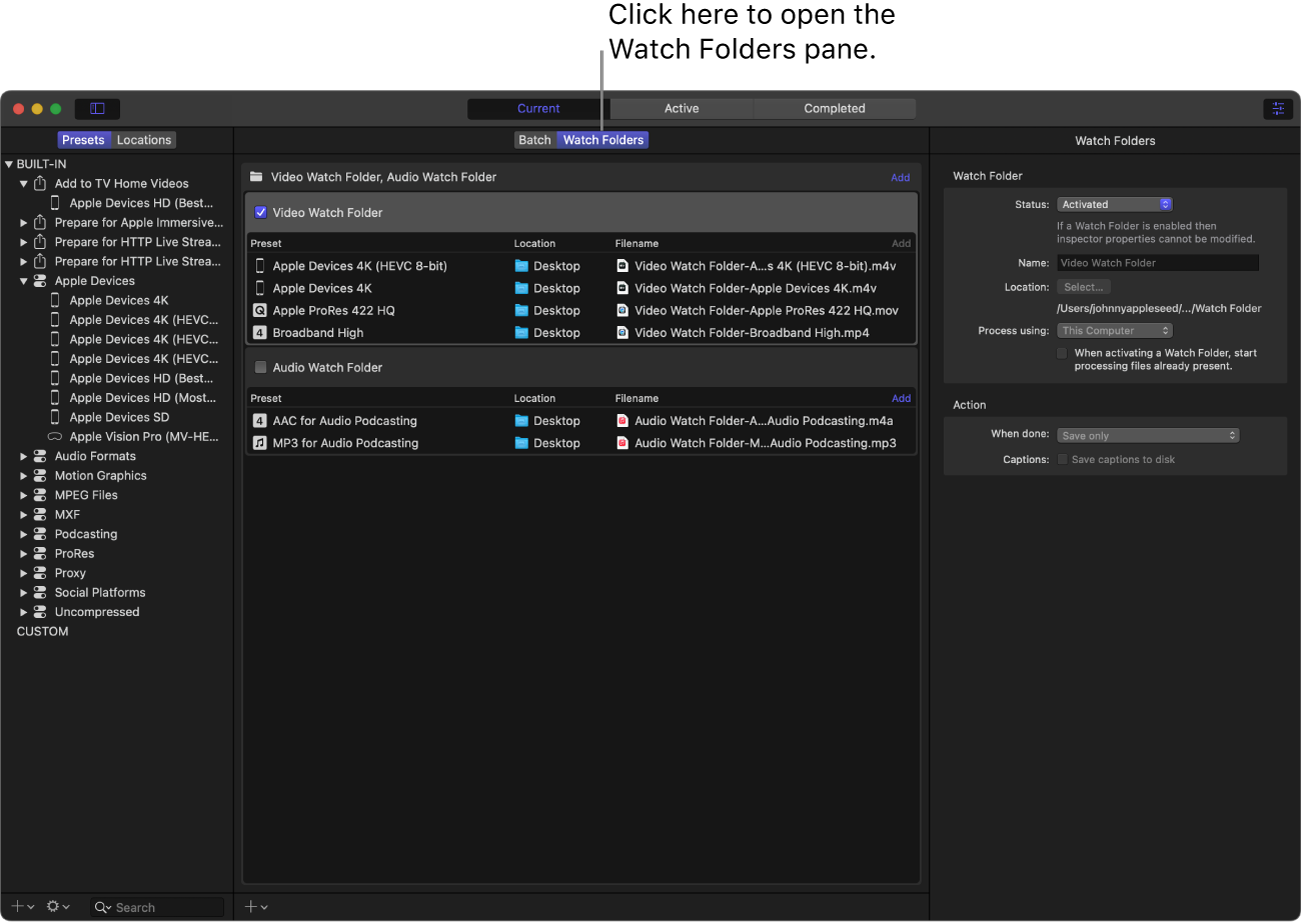The width and height of the screenshot is (1302, 924).
Task: Switch to the Completed view
Action: 834,108
